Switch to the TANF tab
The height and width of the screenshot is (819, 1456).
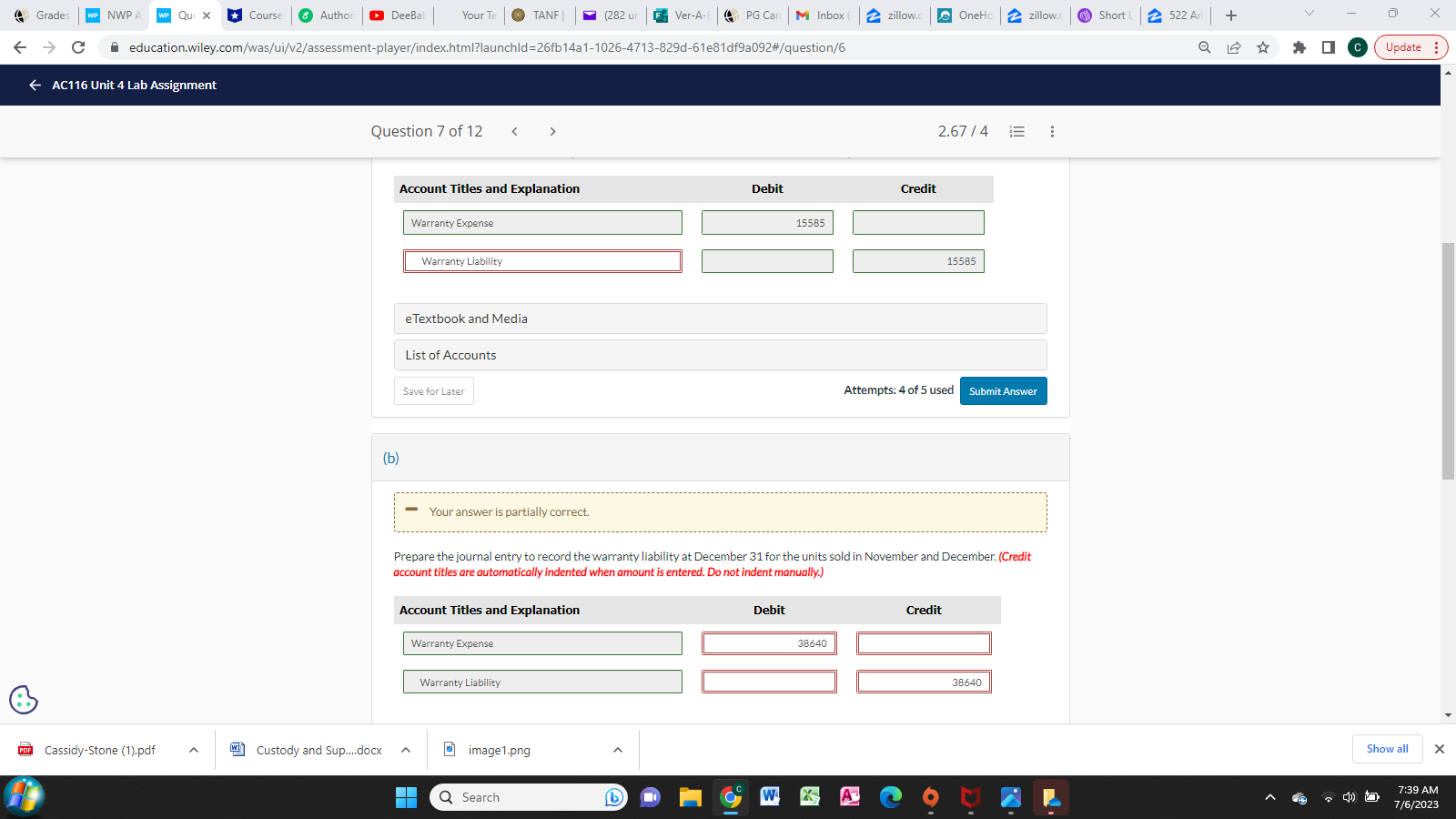pyautogui.click(x=540, y=15)
